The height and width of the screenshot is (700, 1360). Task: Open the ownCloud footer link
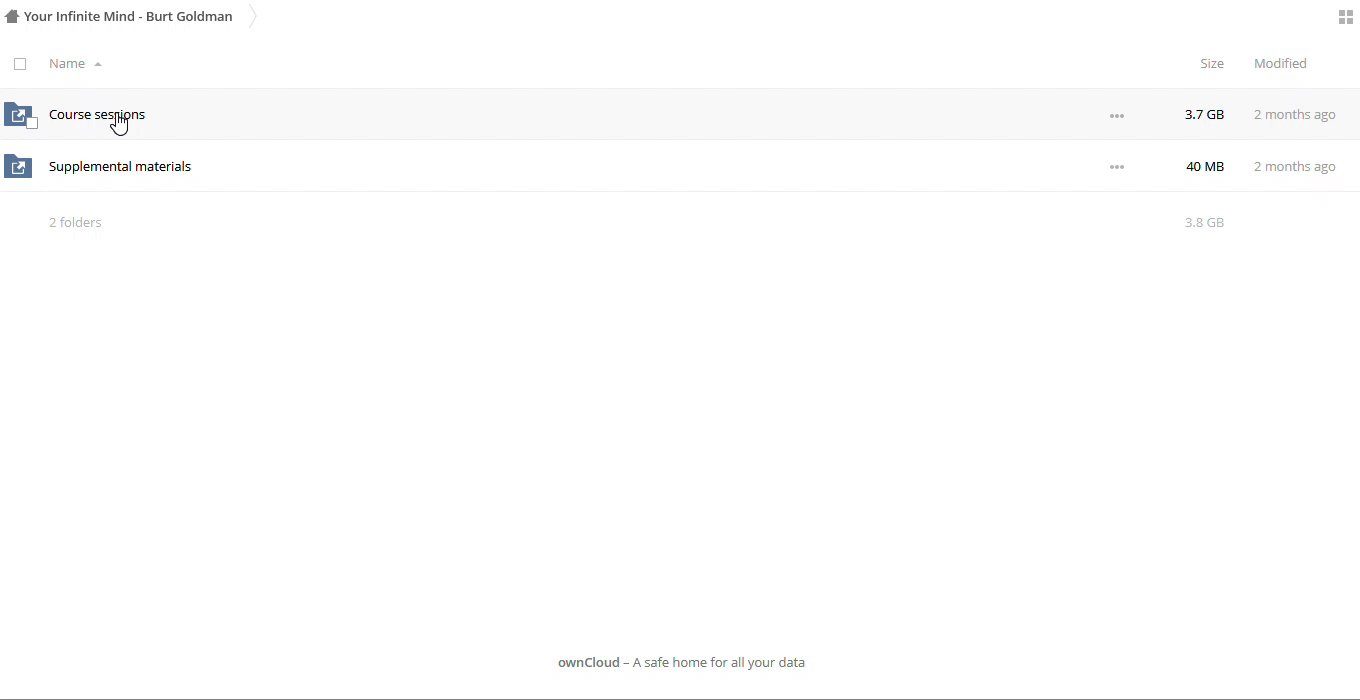588,663
